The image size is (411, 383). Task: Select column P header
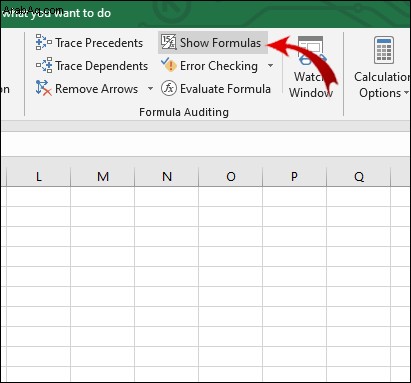coord(294,176)
